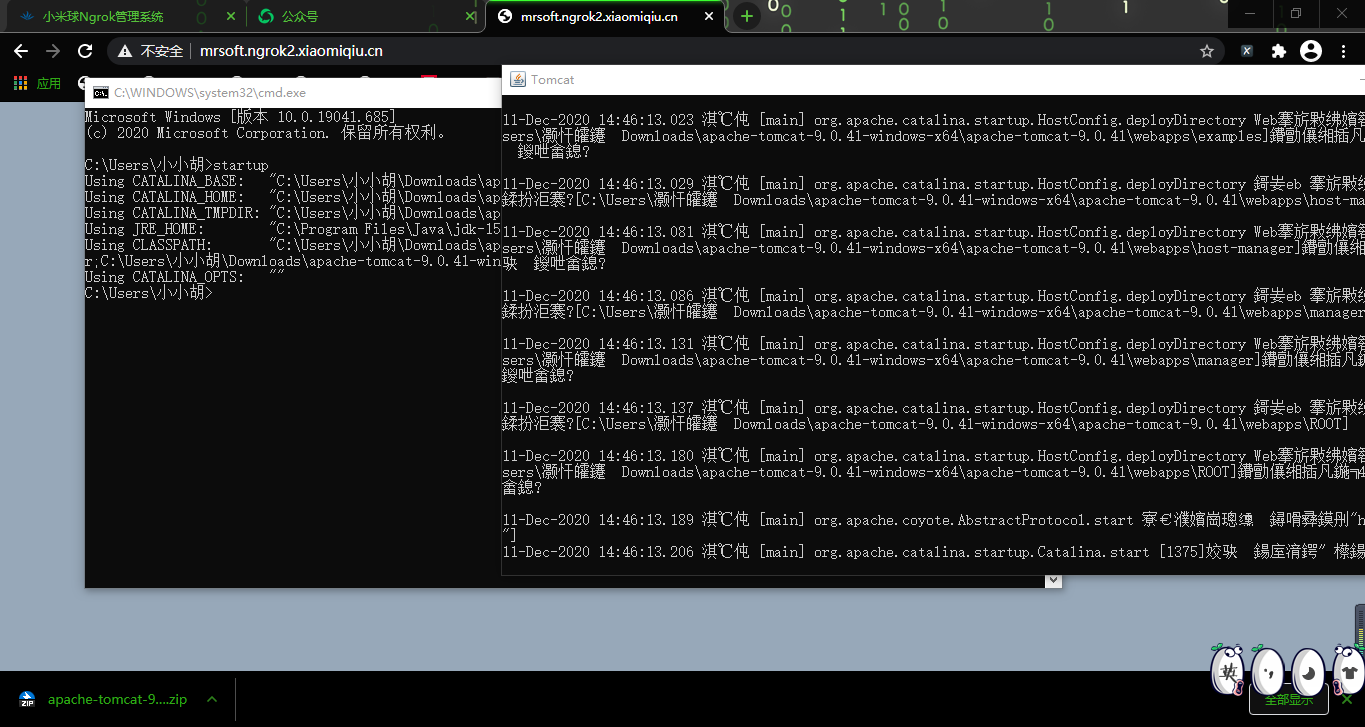The height and width of the screenshot is (727, 1365).
Task: Go back to the previous page
Action: pyautogui.click(x=21, y=51)
